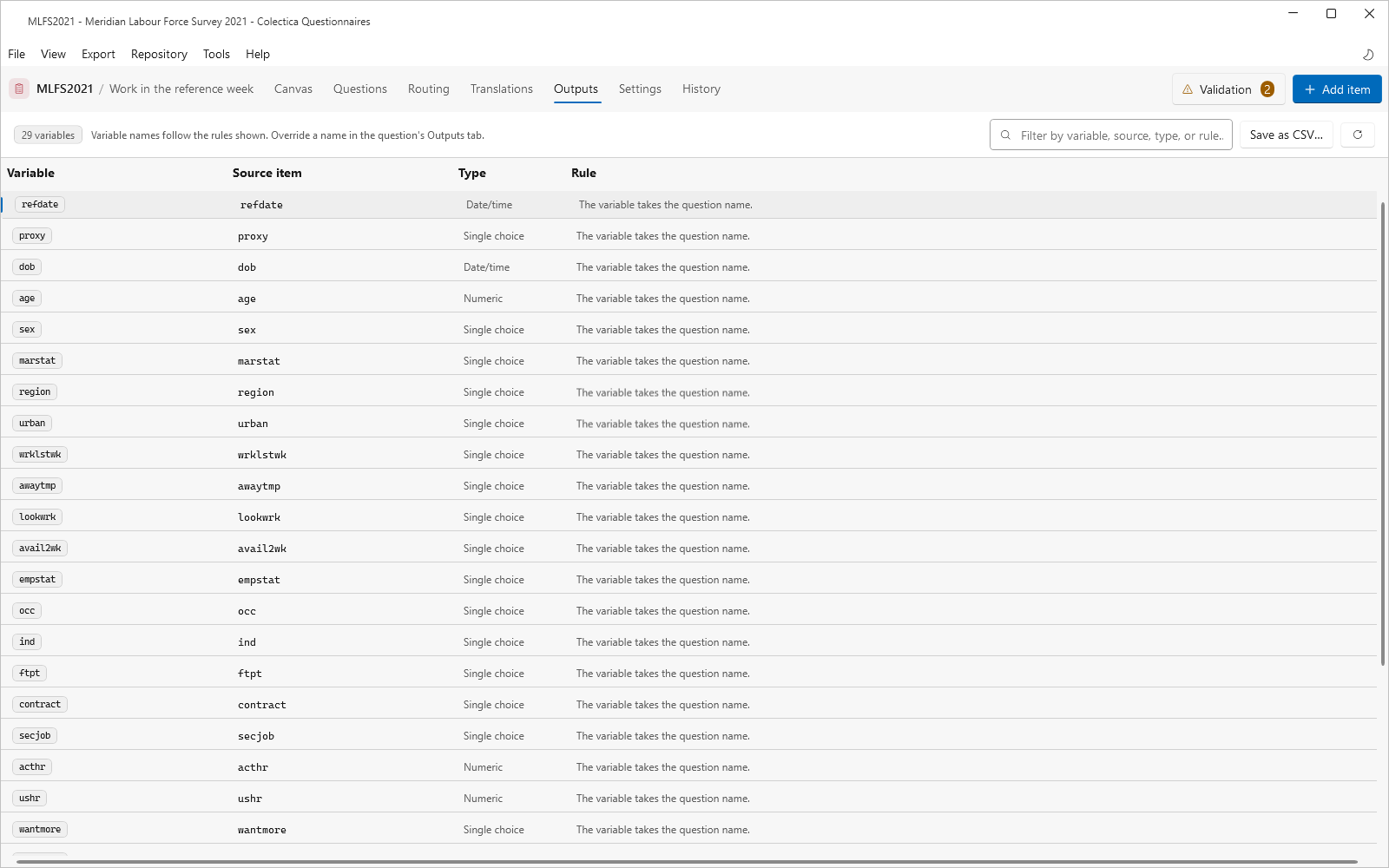Click the Validation warning triangle icon

tap(1188, 89)
